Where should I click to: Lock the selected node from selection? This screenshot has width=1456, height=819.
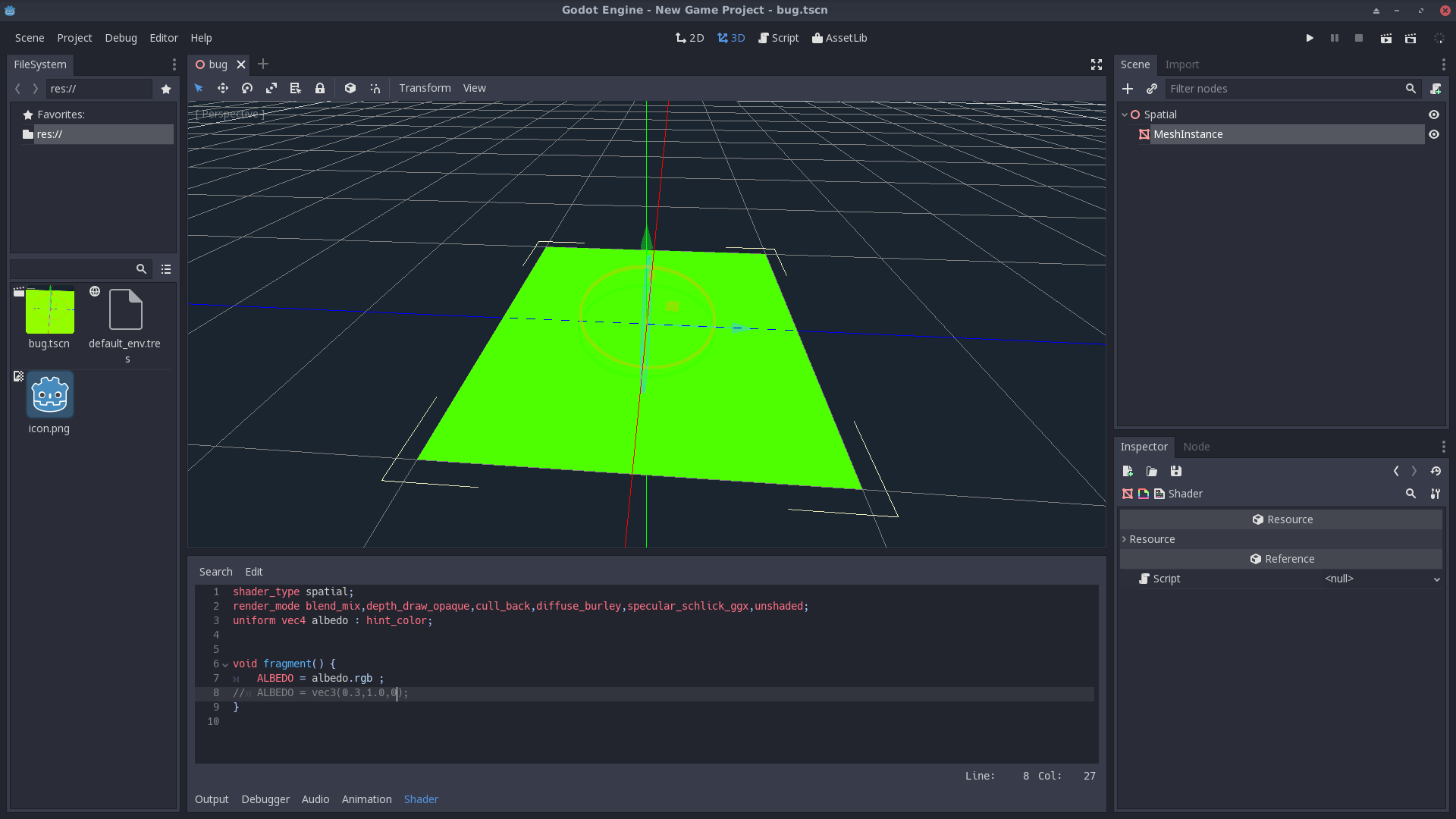(320, 88)
